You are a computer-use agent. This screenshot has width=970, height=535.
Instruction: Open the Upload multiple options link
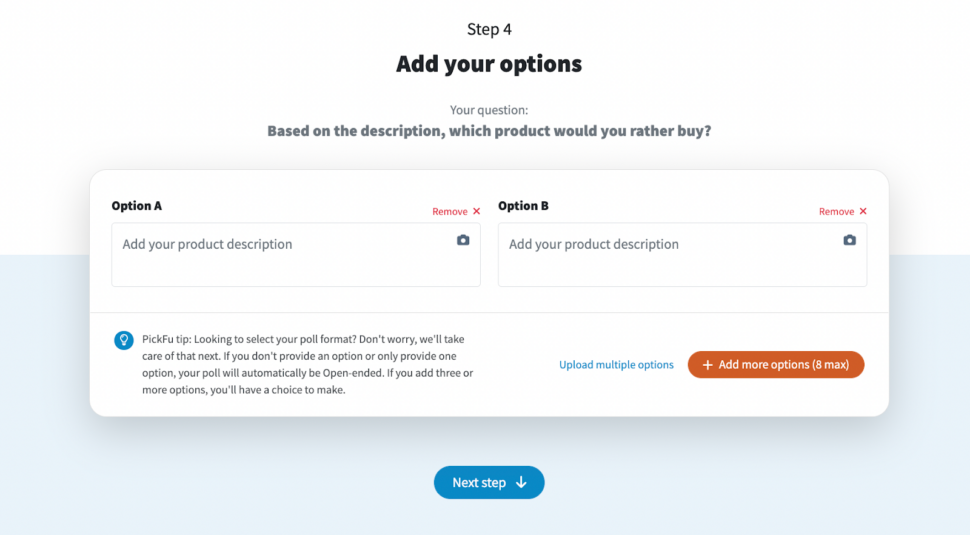616,365
